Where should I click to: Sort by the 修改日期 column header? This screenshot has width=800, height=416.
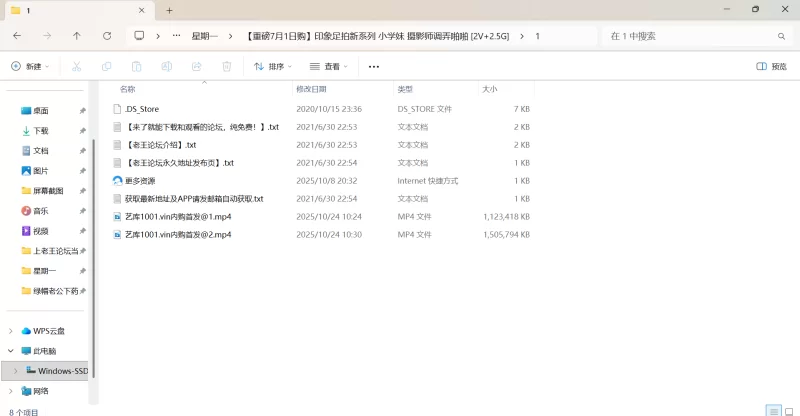(315, 89)
